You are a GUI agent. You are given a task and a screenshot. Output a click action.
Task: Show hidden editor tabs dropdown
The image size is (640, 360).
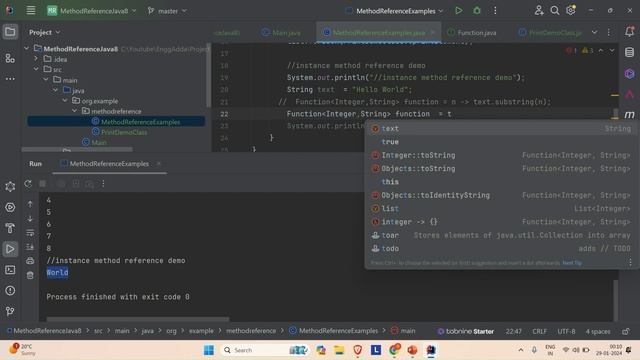click(594, 32)
